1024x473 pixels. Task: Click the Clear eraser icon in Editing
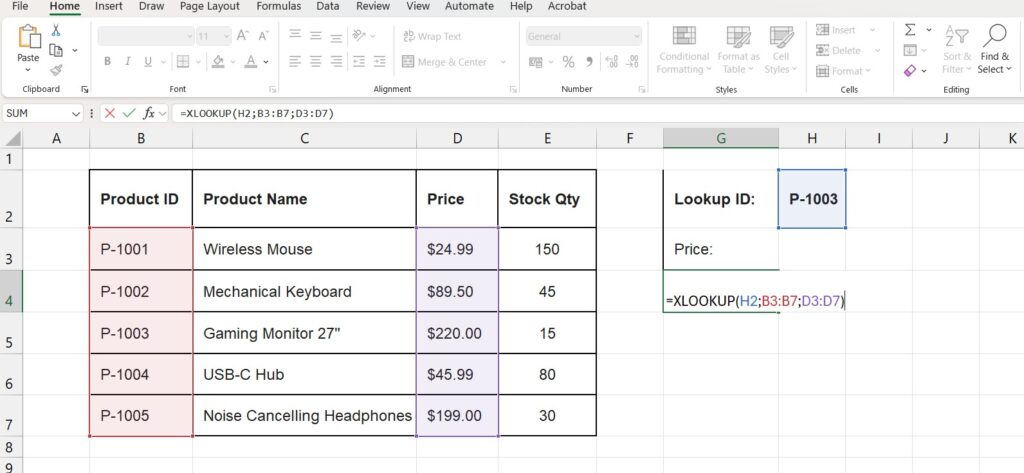tap(909, 71)
